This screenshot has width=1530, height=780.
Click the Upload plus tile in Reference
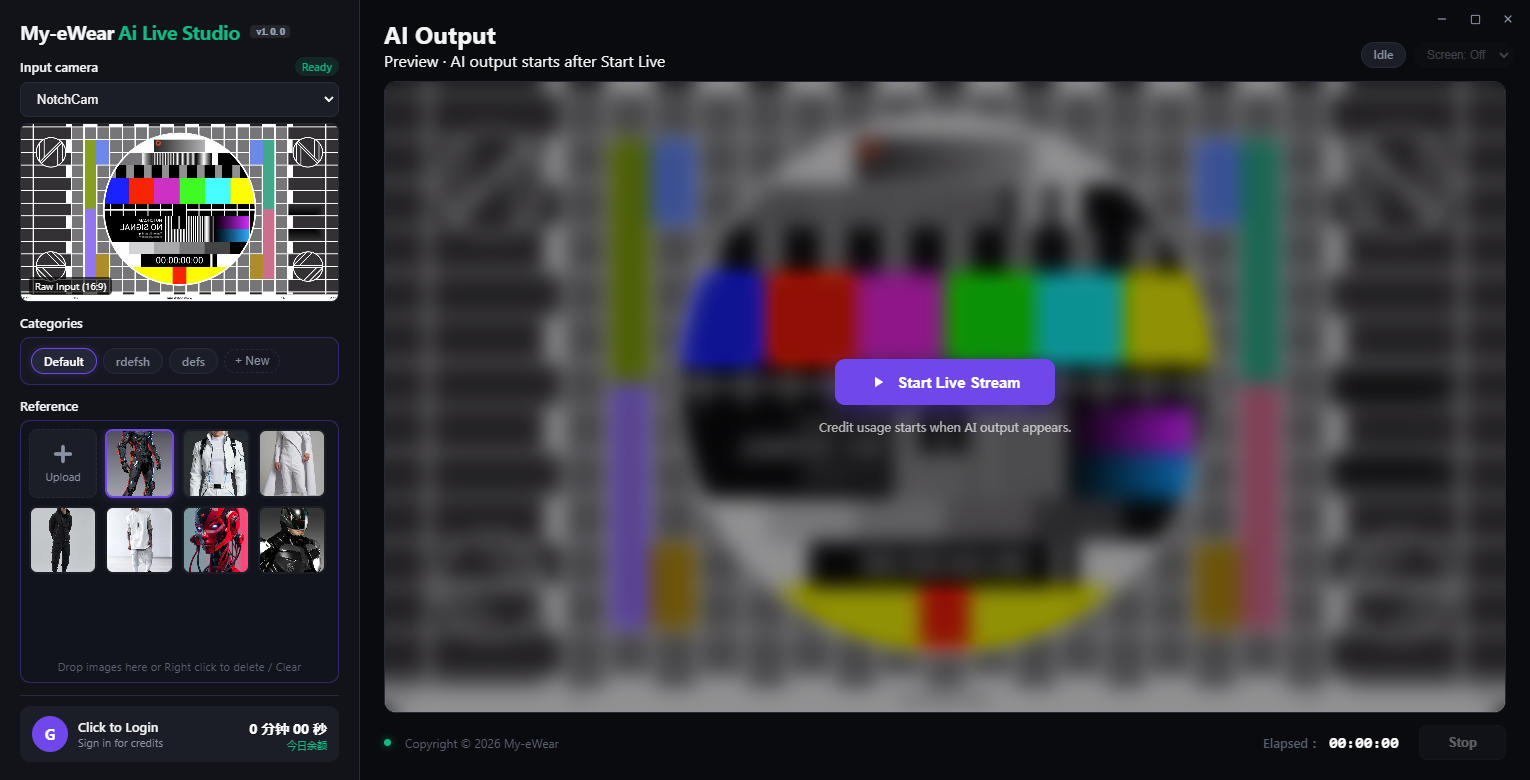63,463
